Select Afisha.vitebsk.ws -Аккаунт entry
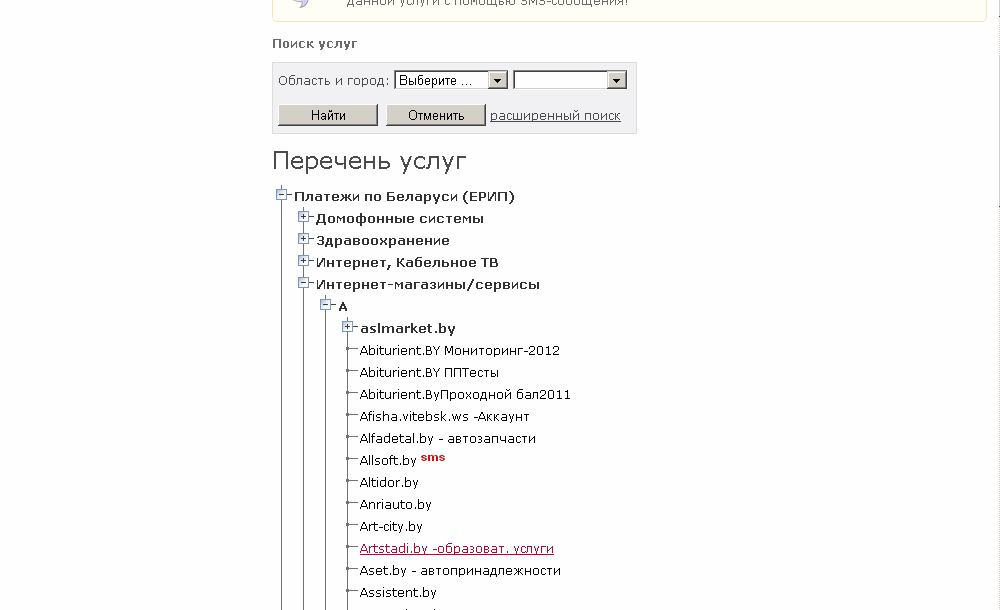 click(444, 417)
